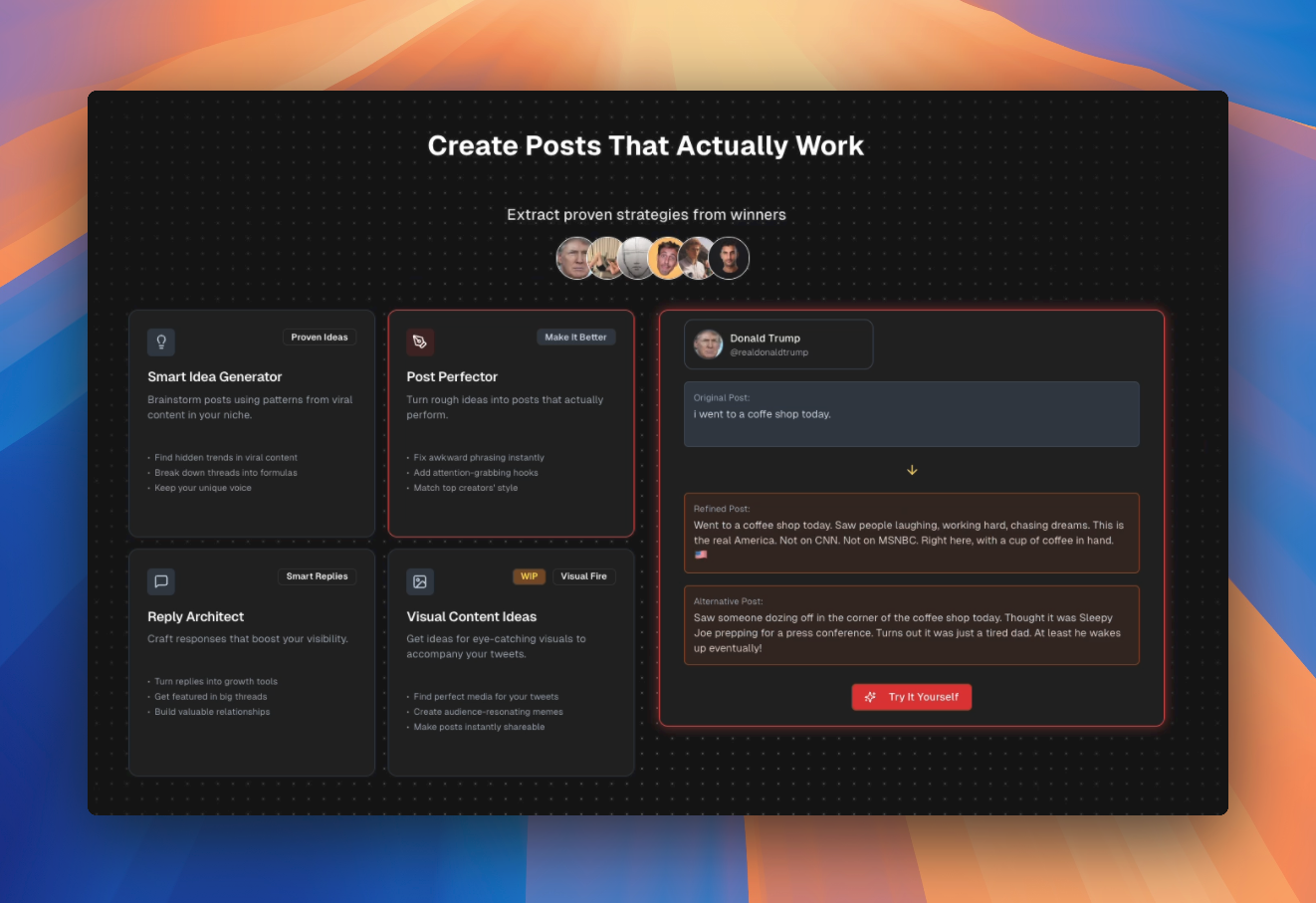Click the image icon in Visual Content Ideas
Screen dimensions: 1316x903
click(420, 581)
